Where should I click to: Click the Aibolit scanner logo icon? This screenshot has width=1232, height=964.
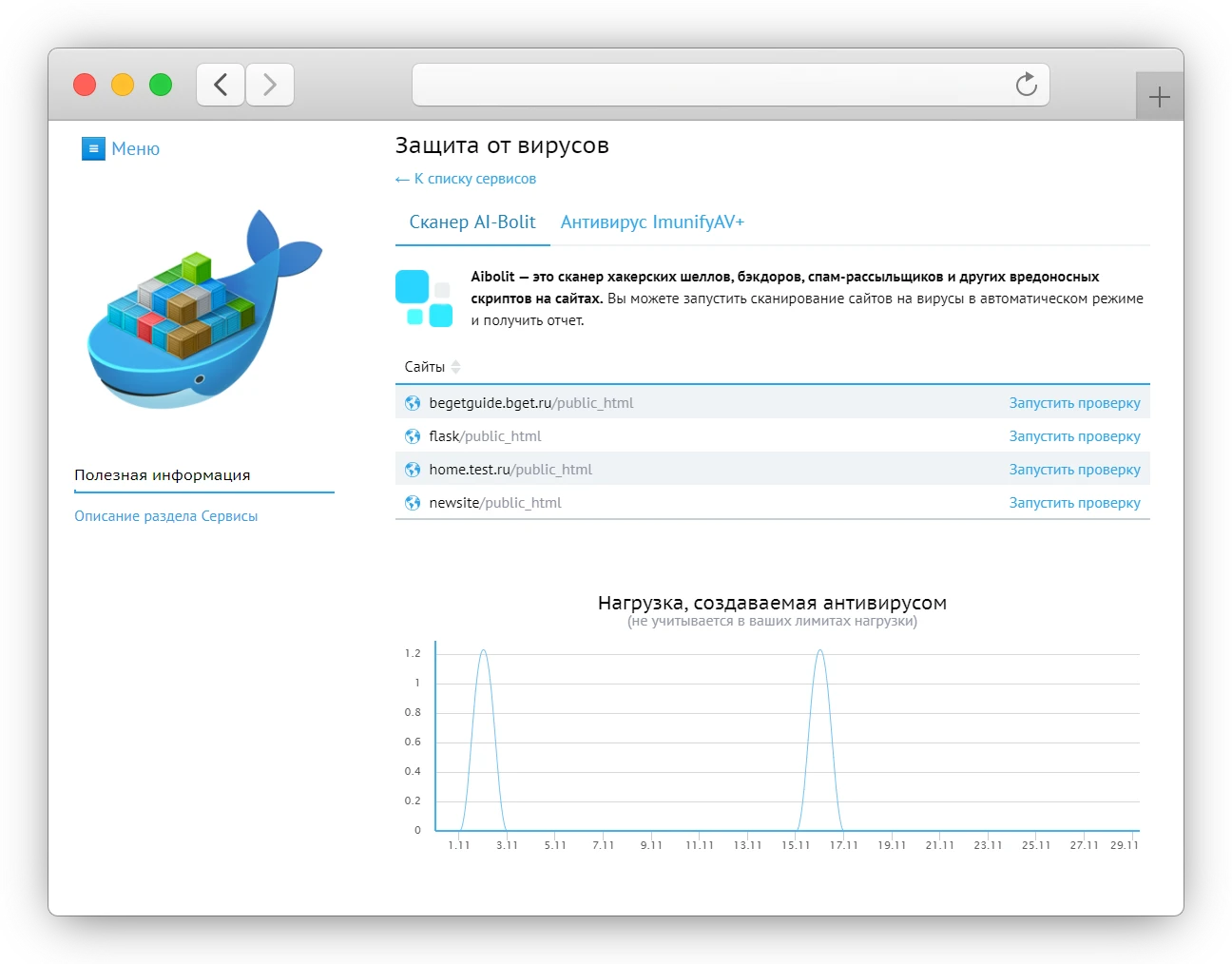point(424,299)
